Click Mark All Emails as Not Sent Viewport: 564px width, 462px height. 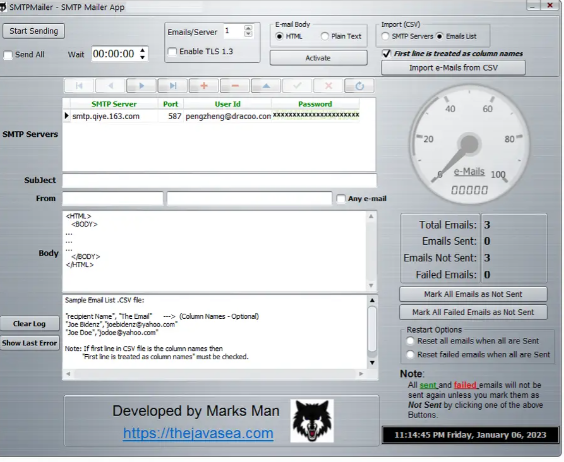pyautogui.click(x=473, y=294)
